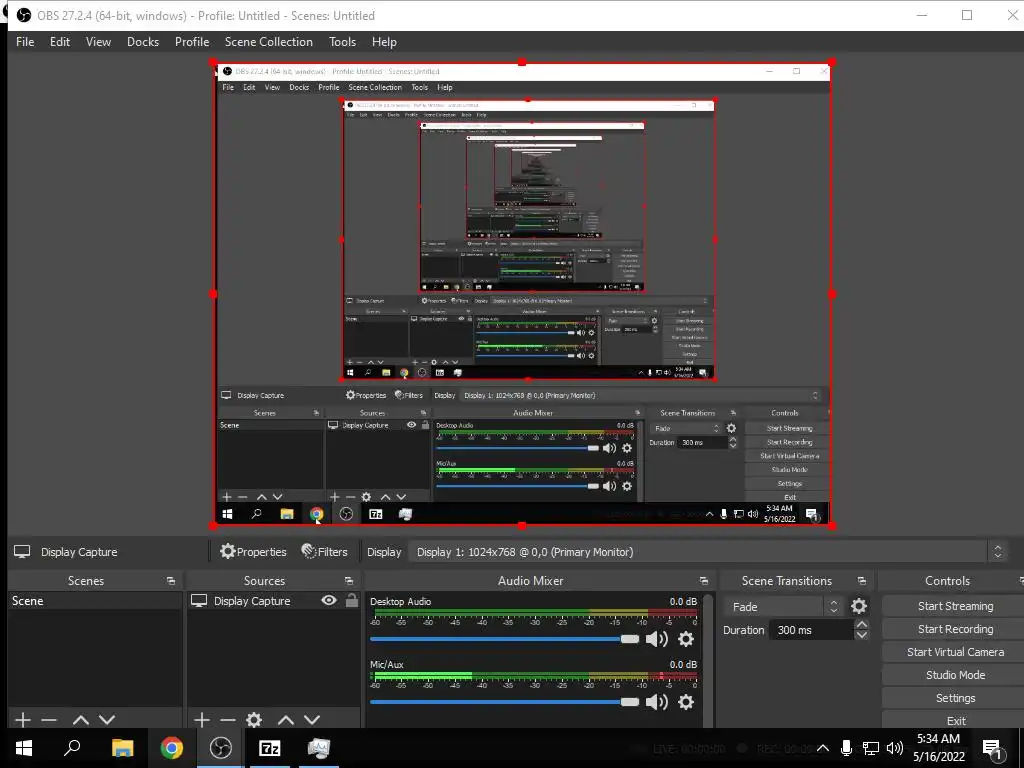This screenshot has height=768, width=1024.
Task: Toggle the lock on Display Capture source
Action: click(351, 600)
